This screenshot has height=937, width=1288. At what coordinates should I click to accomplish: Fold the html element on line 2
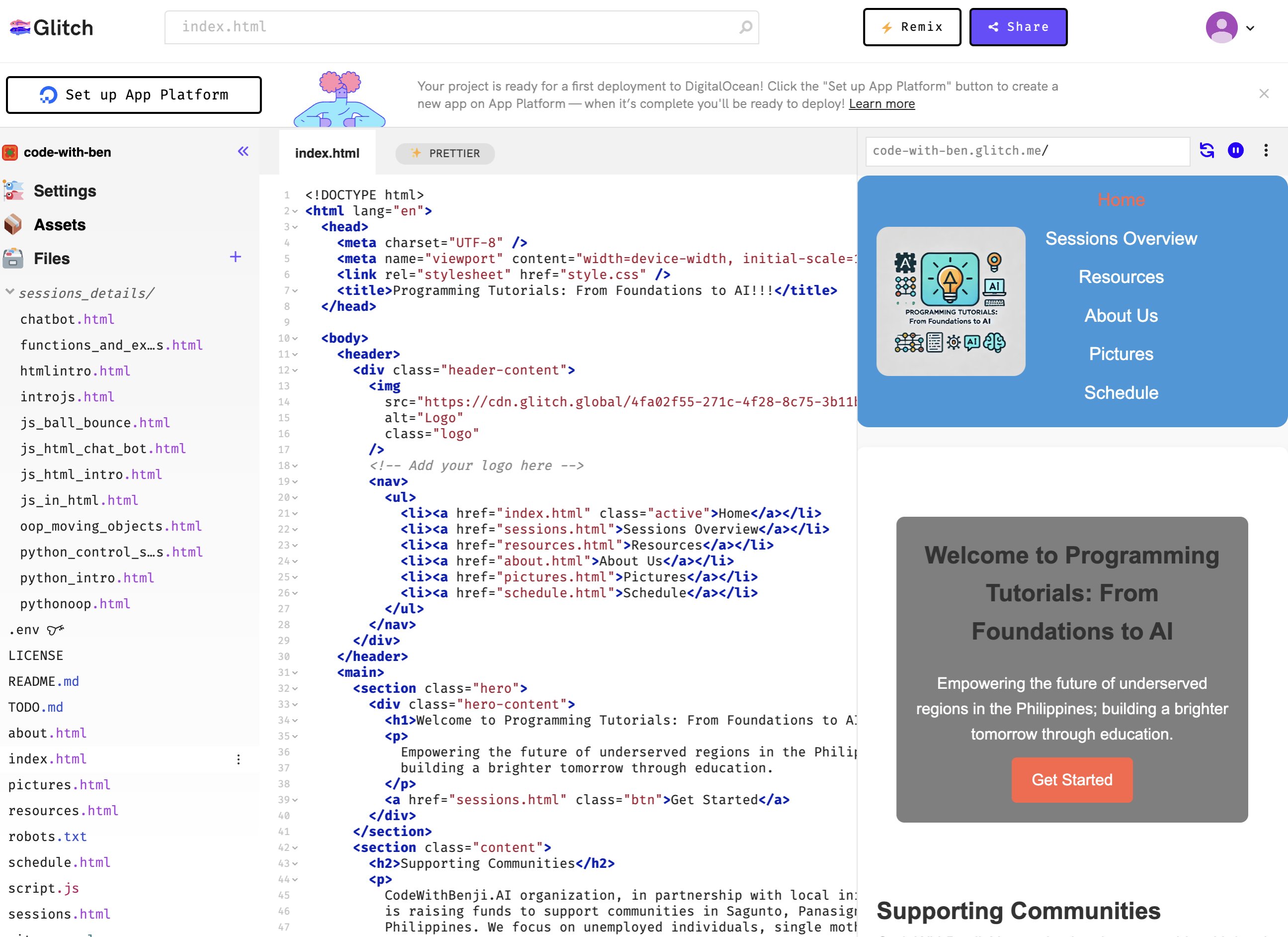295,211
